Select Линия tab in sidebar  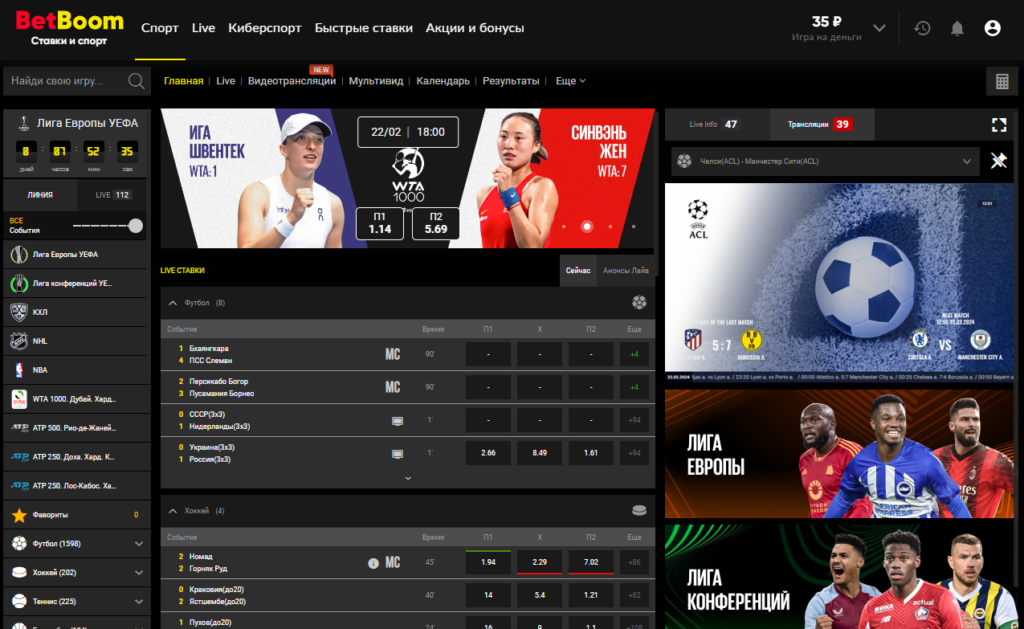point(40,195)
